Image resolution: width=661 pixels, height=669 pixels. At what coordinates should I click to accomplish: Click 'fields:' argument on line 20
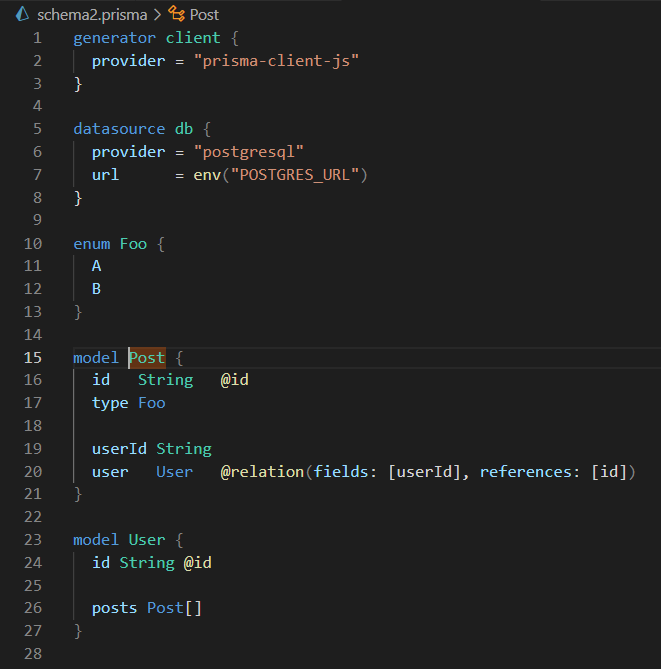click(x=345, y=472)
